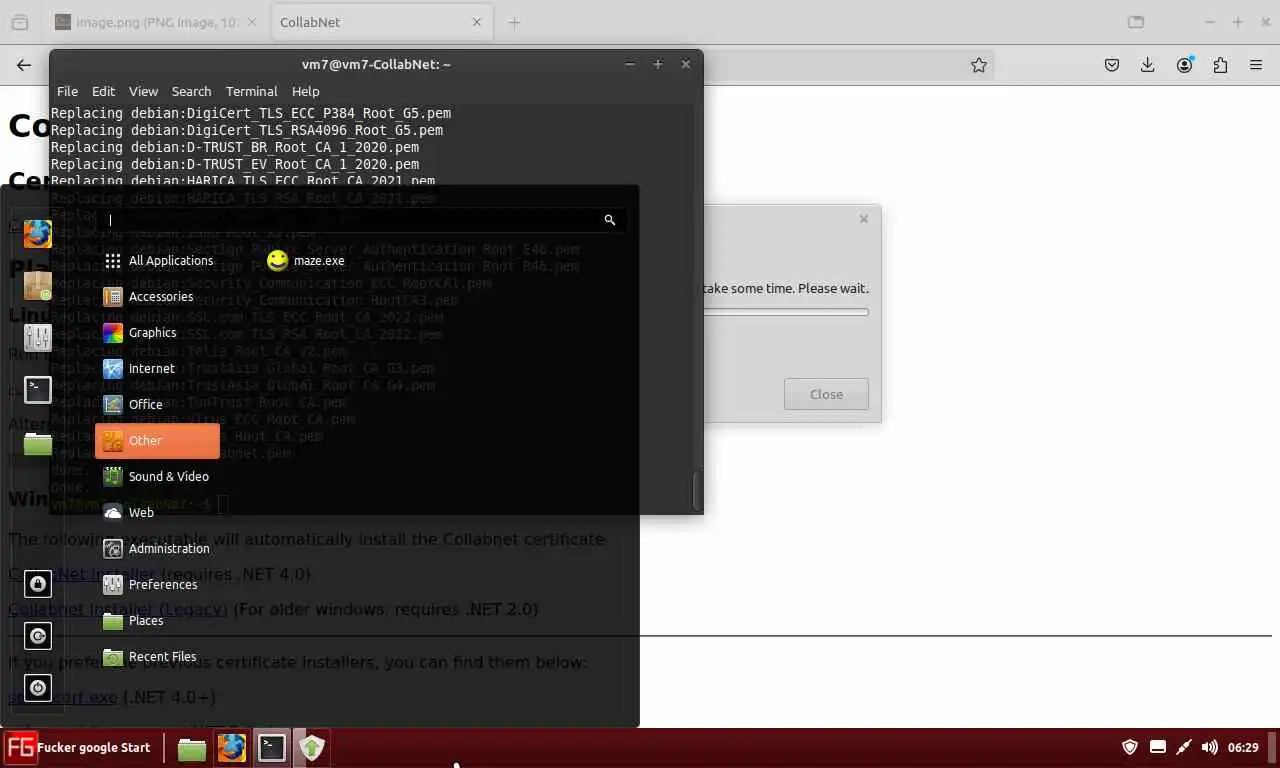
Task: Click the progress bar in wait dialog
Action: click(x=786, y=312)
